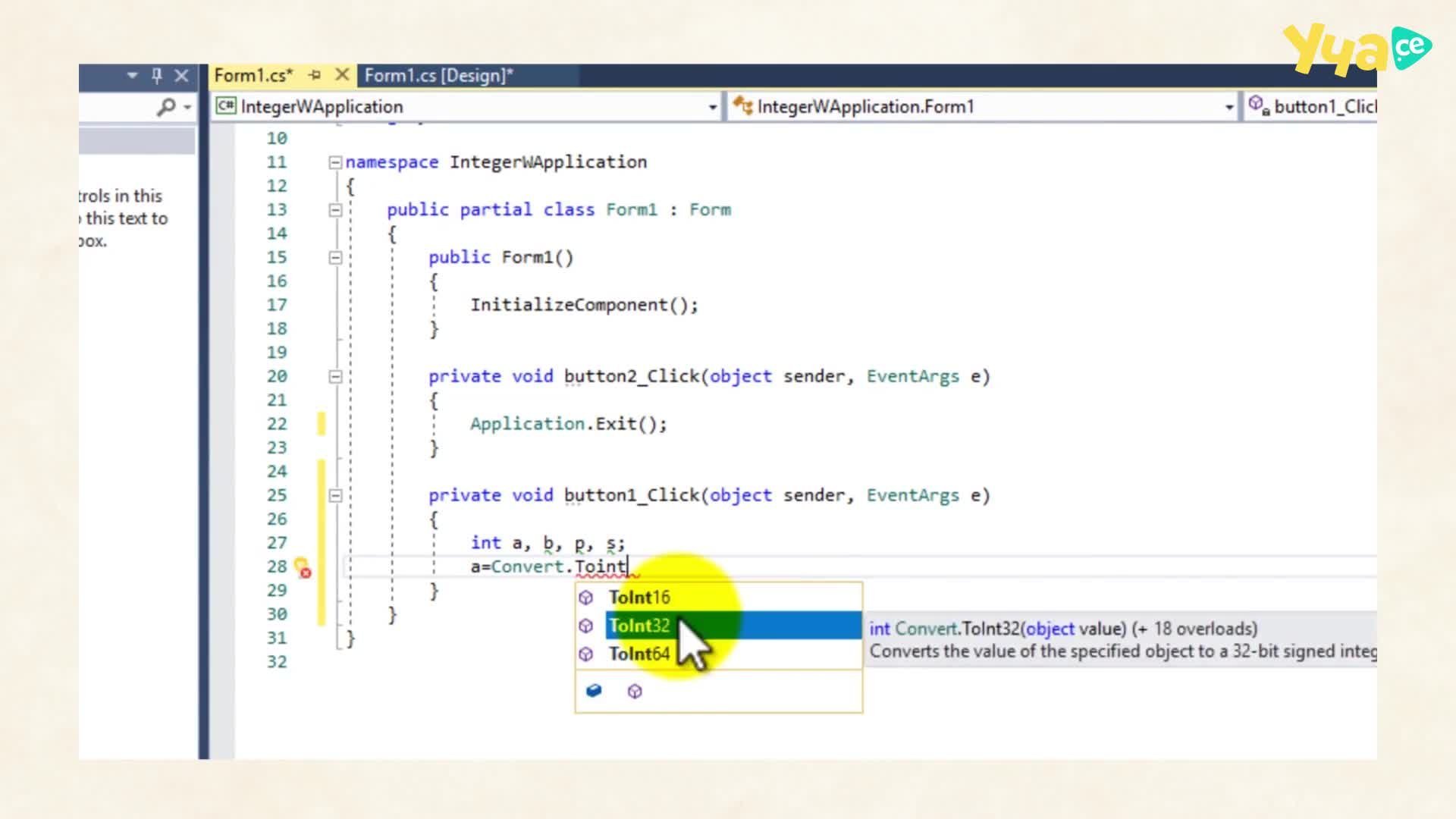1456x819 pixels.
Task: Click the C# project icon in the navigation bar
Action: (225, 106)
